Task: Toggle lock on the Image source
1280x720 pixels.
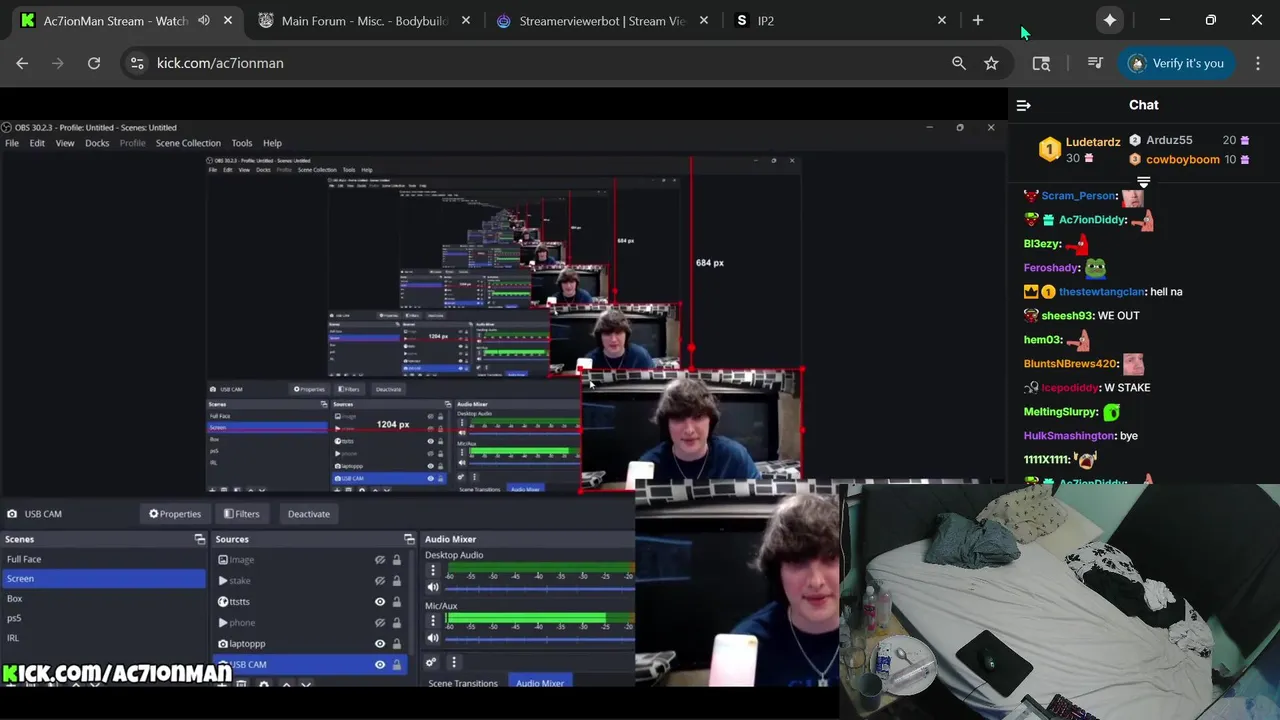Action: [397, 560]
